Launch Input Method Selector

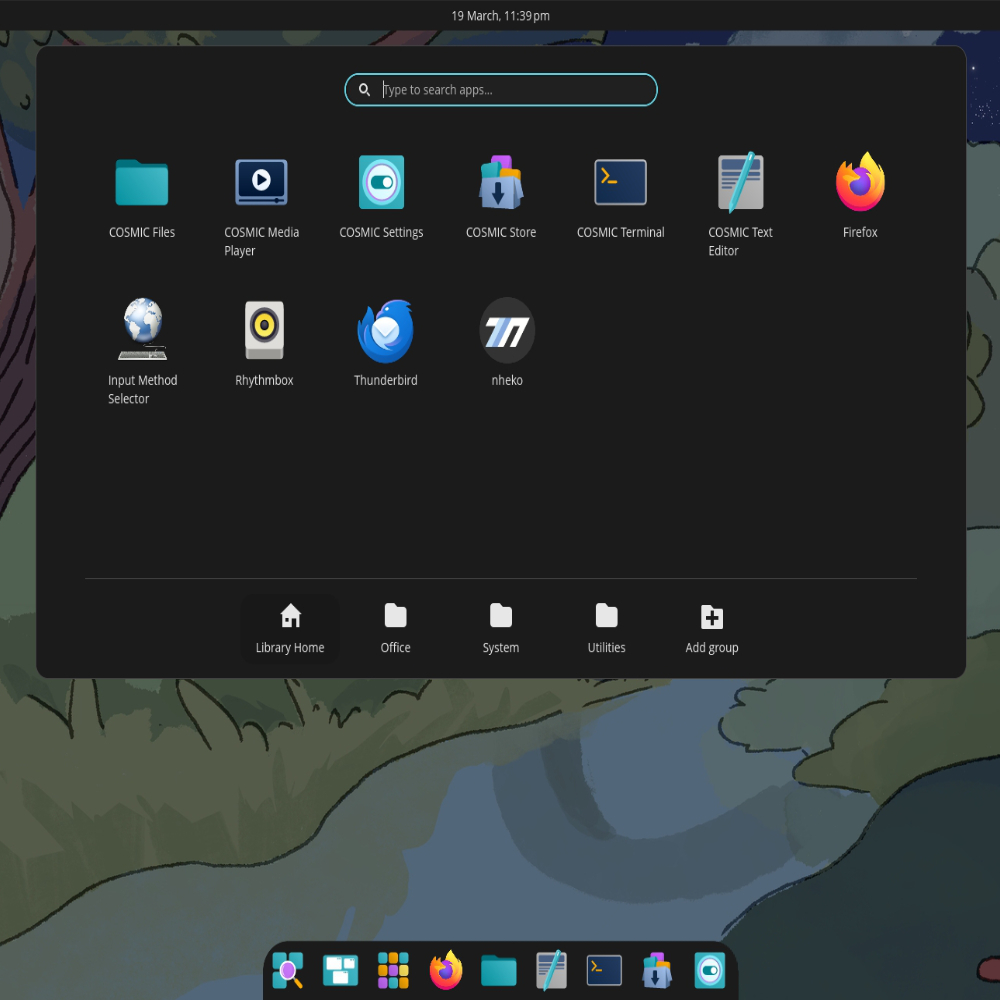pos(142,352)
